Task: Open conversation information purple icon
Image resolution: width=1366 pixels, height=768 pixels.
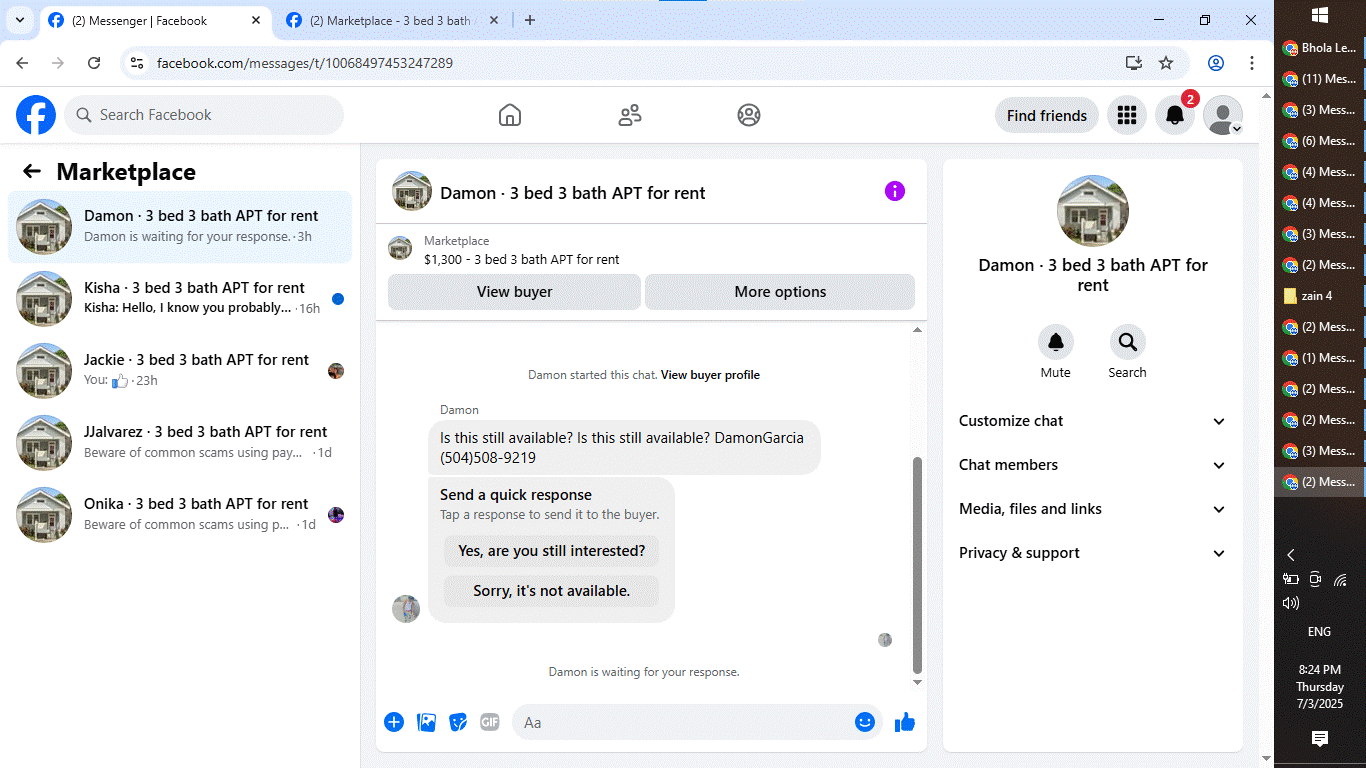Action: click(x=895, y=191)
